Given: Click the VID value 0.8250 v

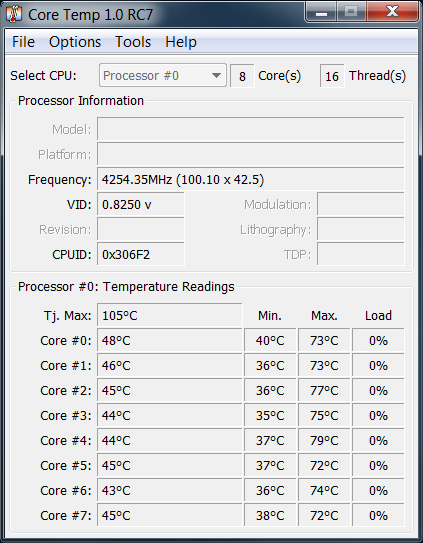Looking at the screenshot, I should pos(141,204).
